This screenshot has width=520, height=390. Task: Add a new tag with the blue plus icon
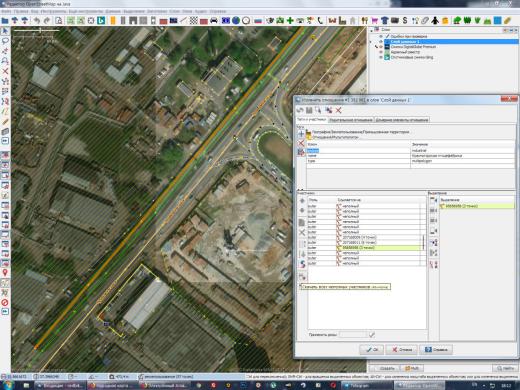301,134
